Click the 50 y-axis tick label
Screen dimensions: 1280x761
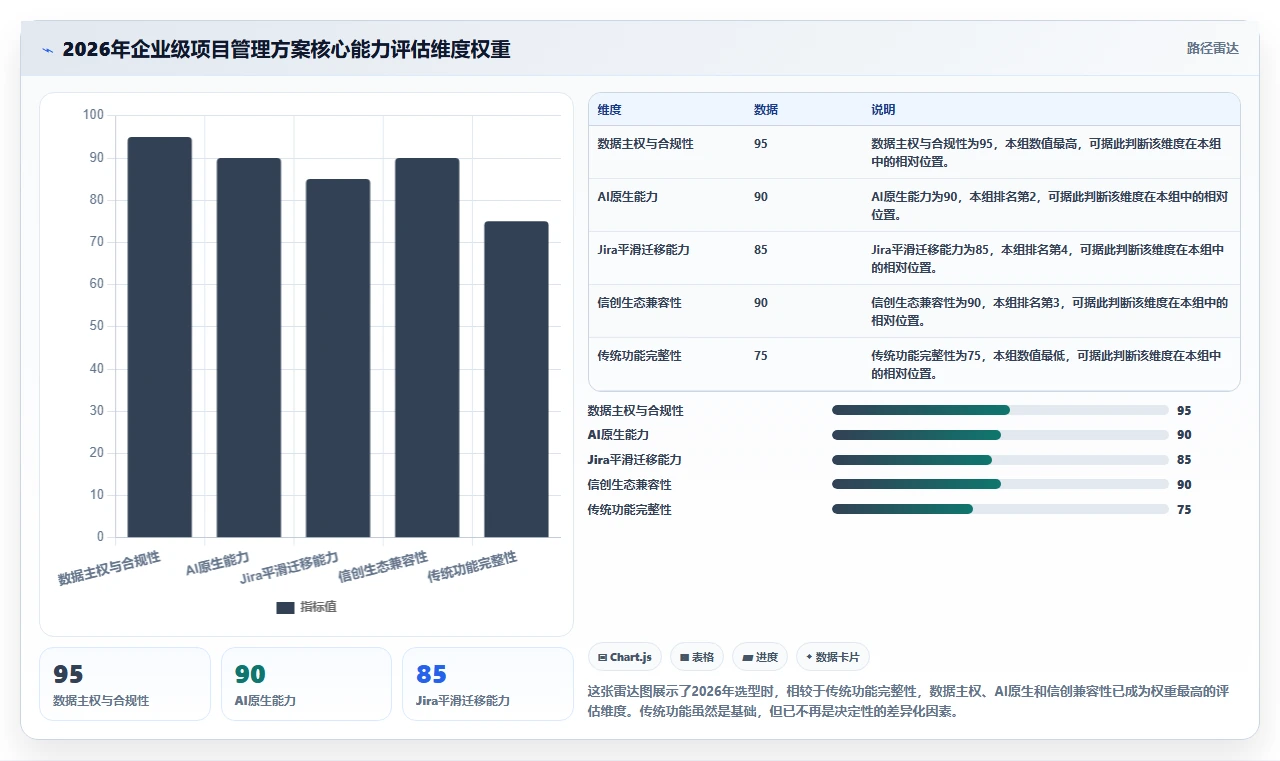coord(96,326)
